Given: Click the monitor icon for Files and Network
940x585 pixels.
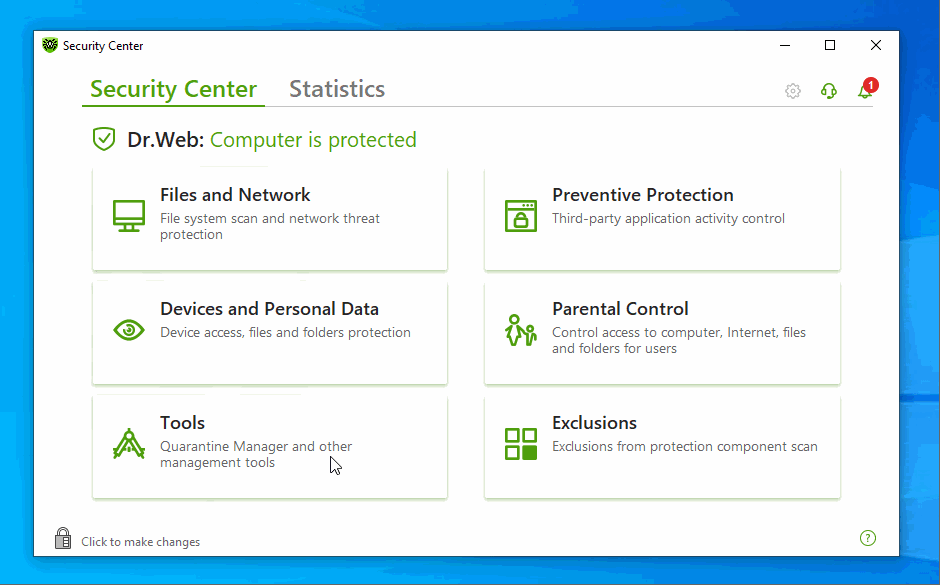Looking at the screenshot, I should (129, 216).
